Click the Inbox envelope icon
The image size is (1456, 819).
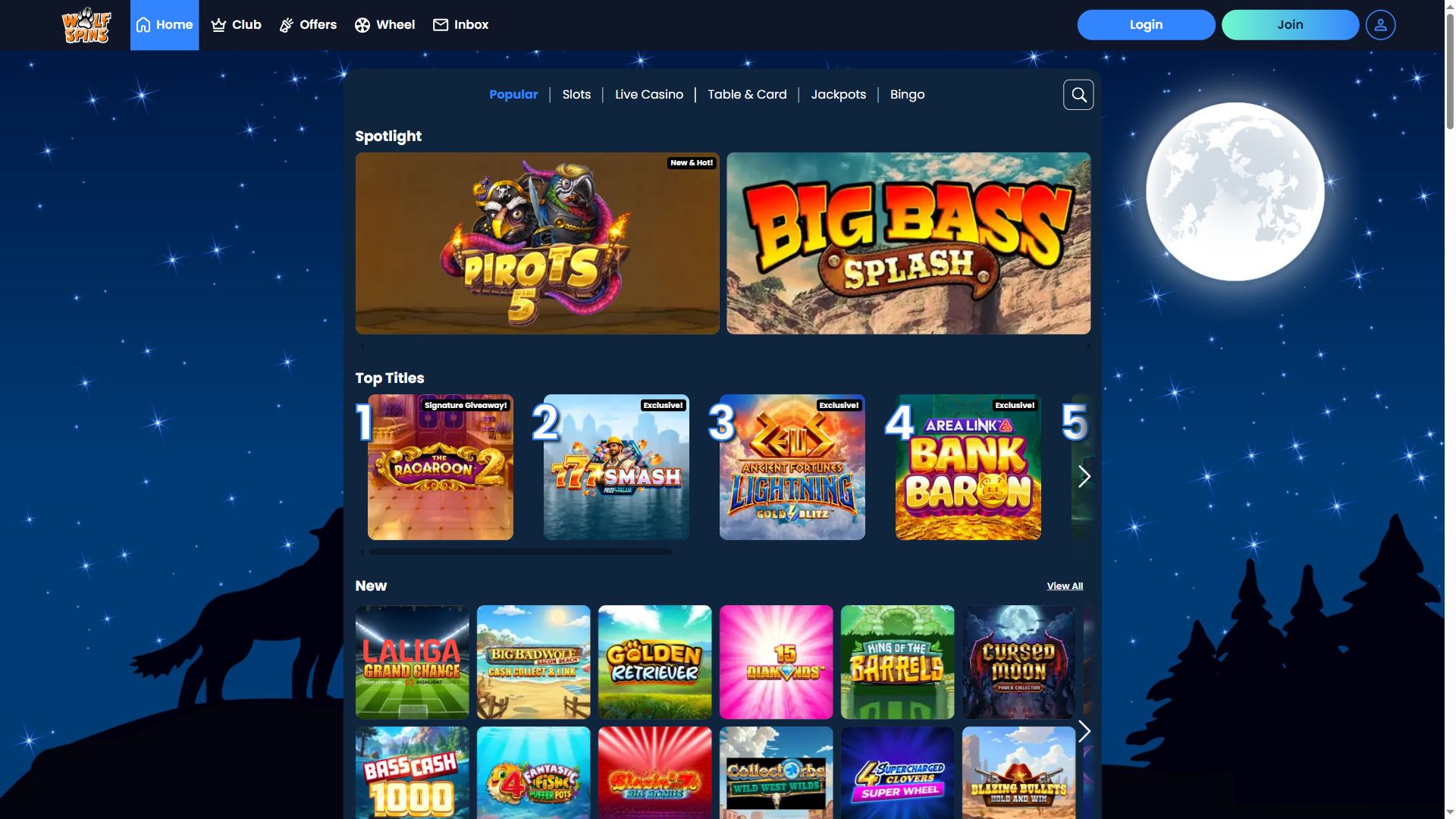click(441, 25)
